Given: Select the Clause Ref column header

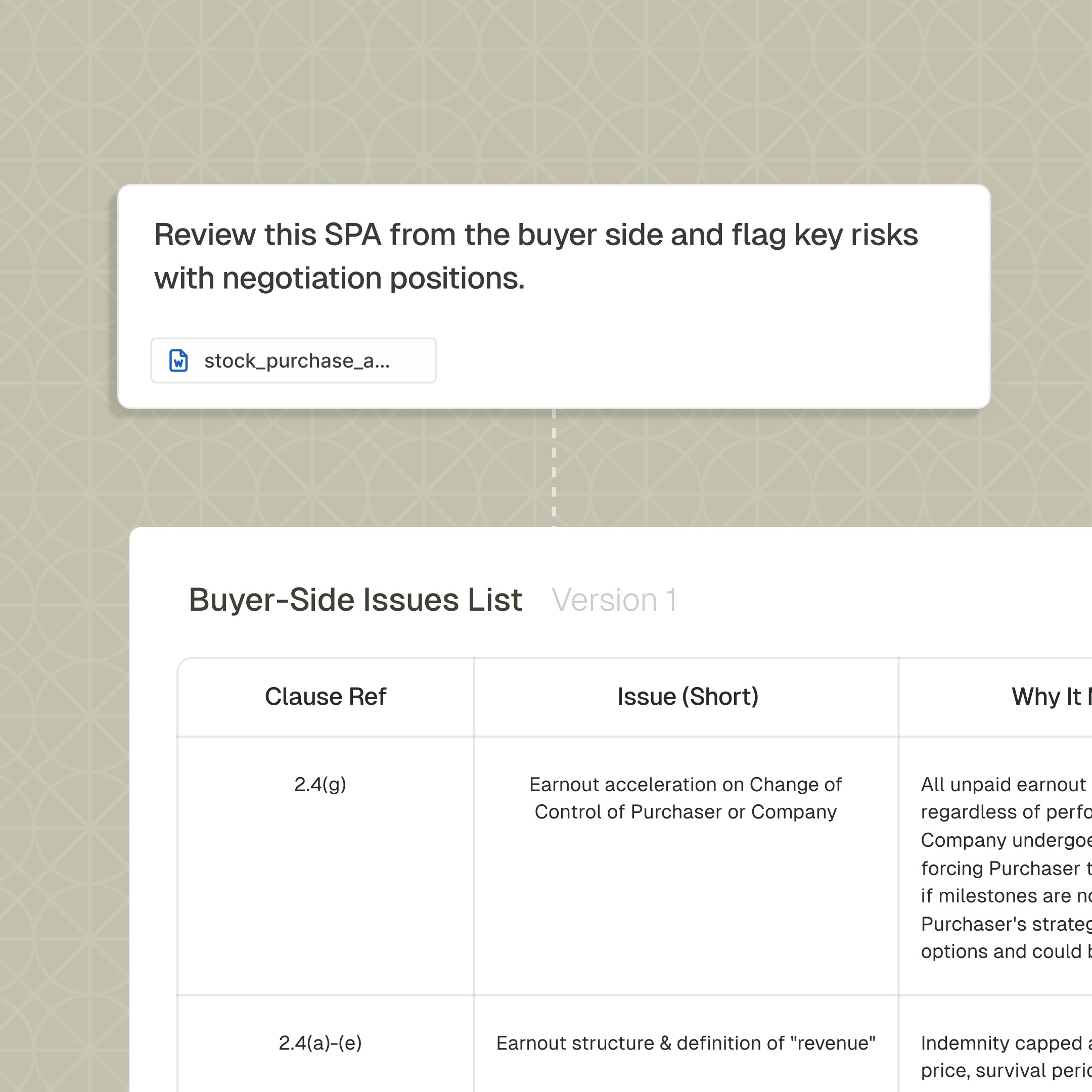Looking at the screenshot, I should point(325,696).
